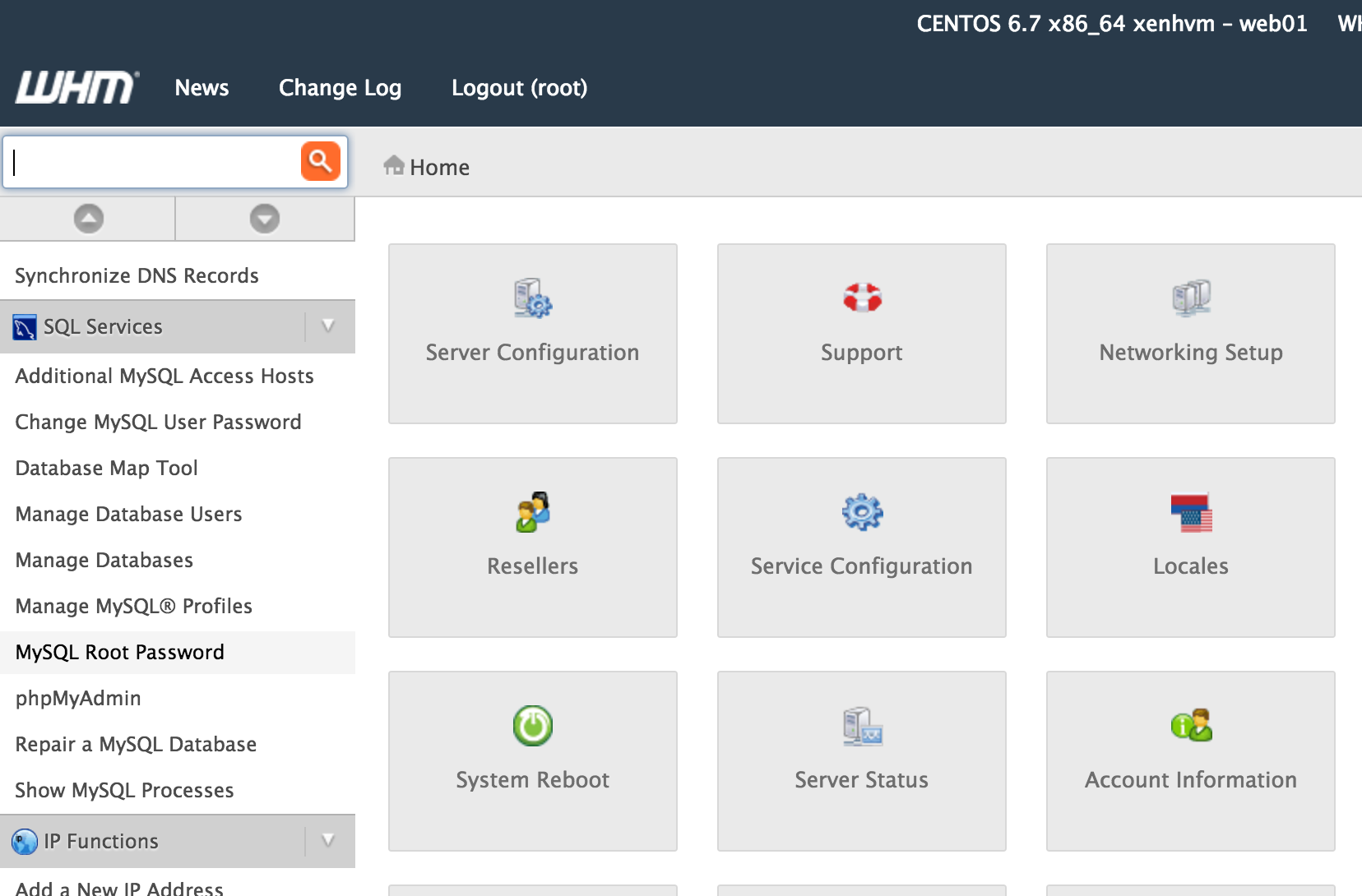Click the orange search magnifier button
The height and width of the screenshot is (896, 1362).
click(x=320, y=161)
